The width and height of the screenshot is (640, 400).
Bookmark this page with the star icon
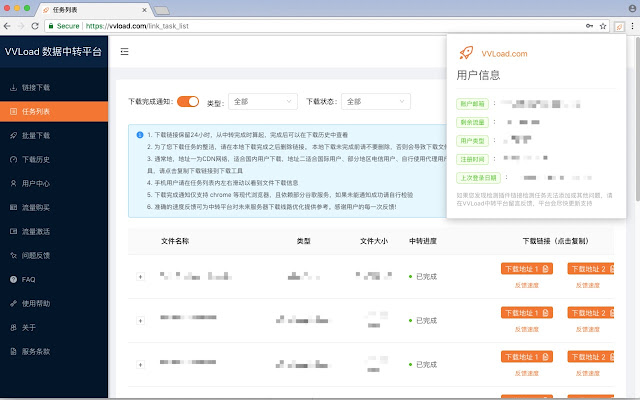(x=603, y=26)
